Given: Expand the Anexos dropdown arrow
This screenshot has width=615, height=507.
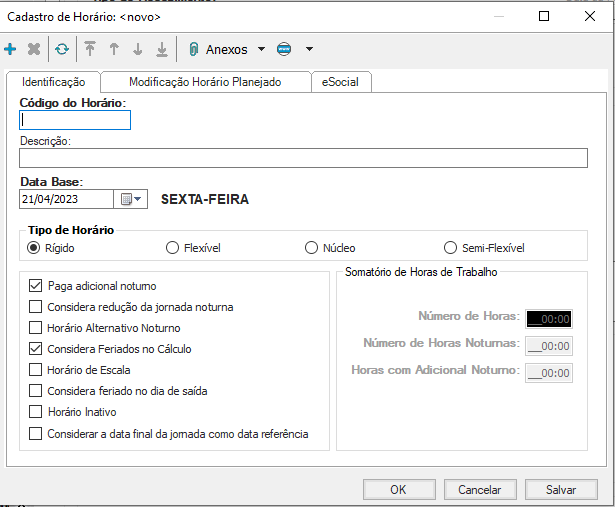Looking at the screenshot, I should 261,49.
